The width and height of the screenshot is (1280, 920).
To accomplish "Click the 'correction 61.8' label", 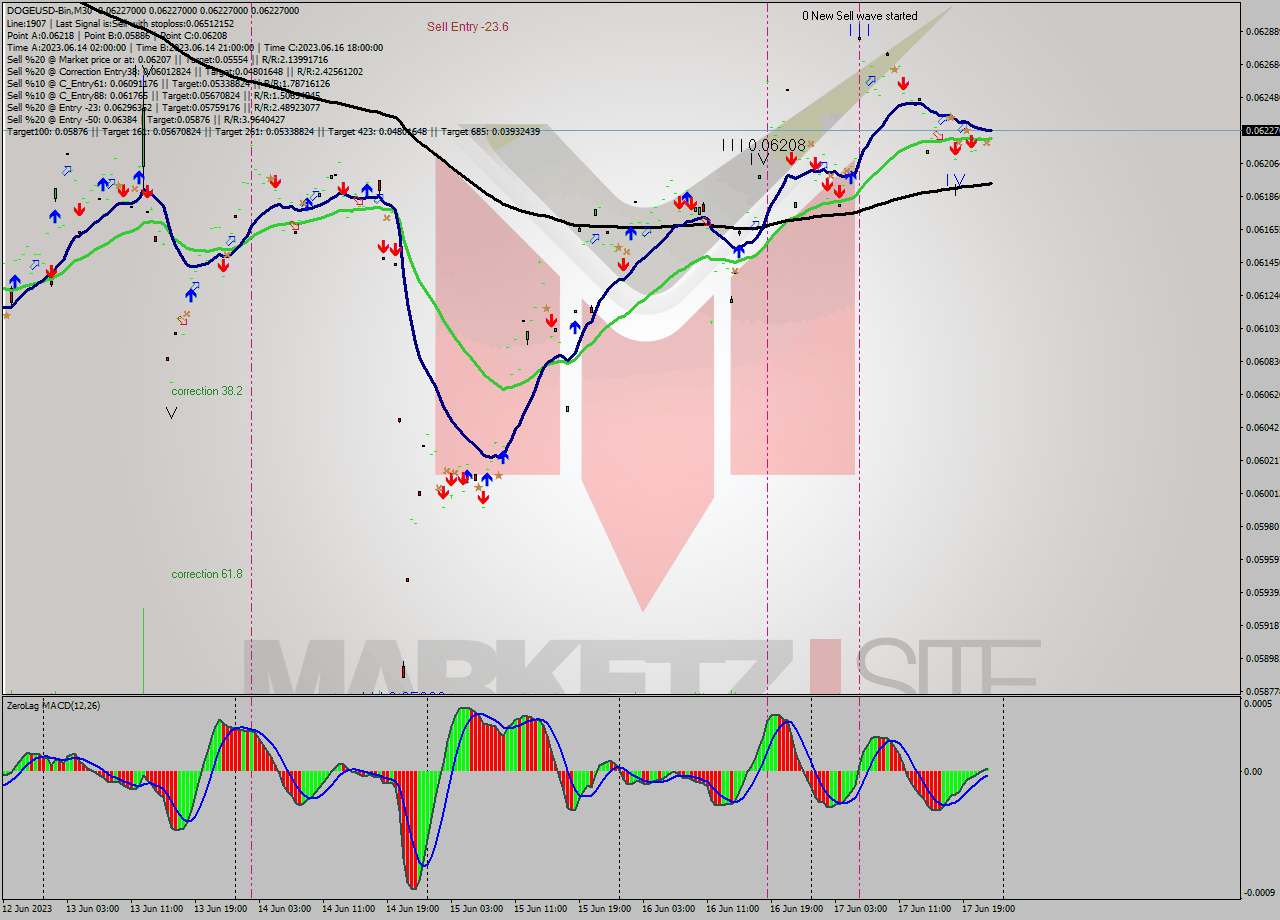I will click(207, 574).
